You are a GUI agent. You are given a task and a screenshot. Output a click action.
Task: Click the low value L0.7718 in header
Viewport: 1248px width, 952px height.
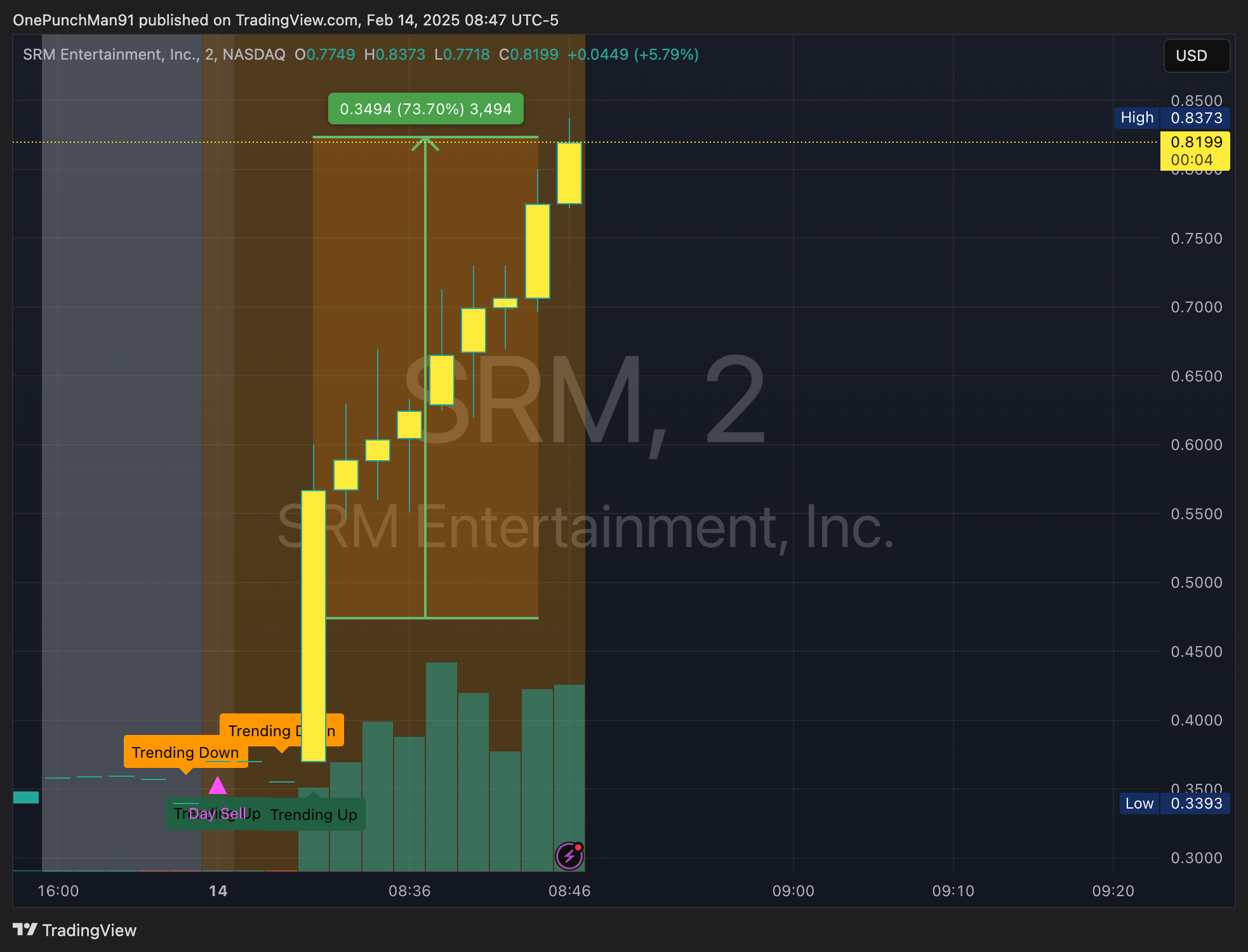[x=462, y=55]
